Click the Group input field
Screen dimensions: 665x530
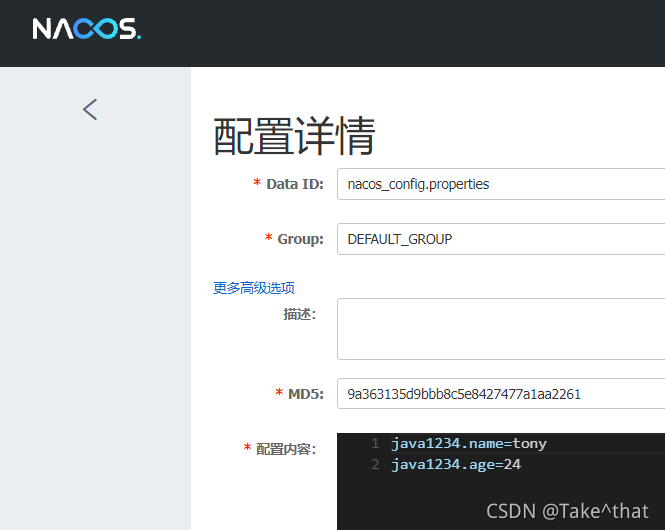tap(501, 239)
